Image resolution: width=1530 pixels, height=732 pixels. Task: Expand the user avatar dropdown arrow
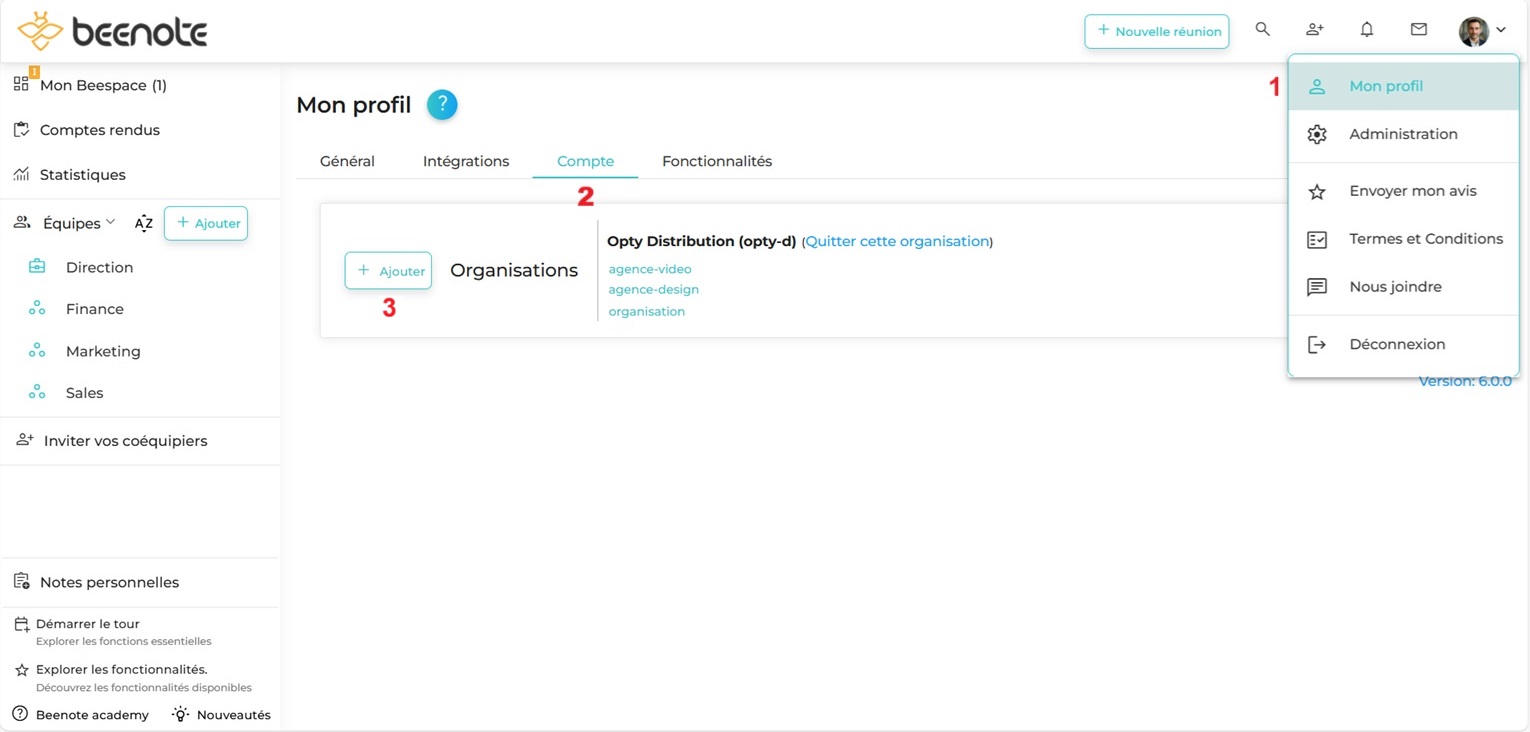click(x=1501, y=30)
